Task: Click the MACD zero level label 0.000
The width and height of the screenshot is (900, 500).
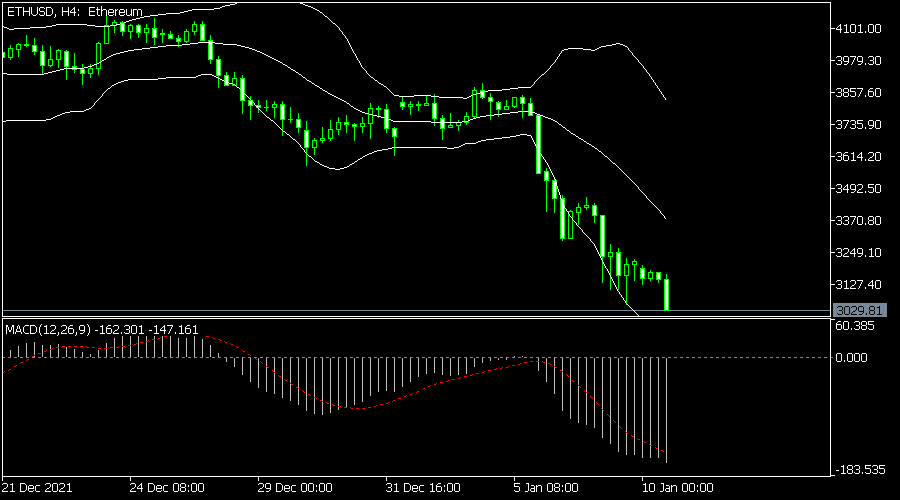Action: (851, 358)
